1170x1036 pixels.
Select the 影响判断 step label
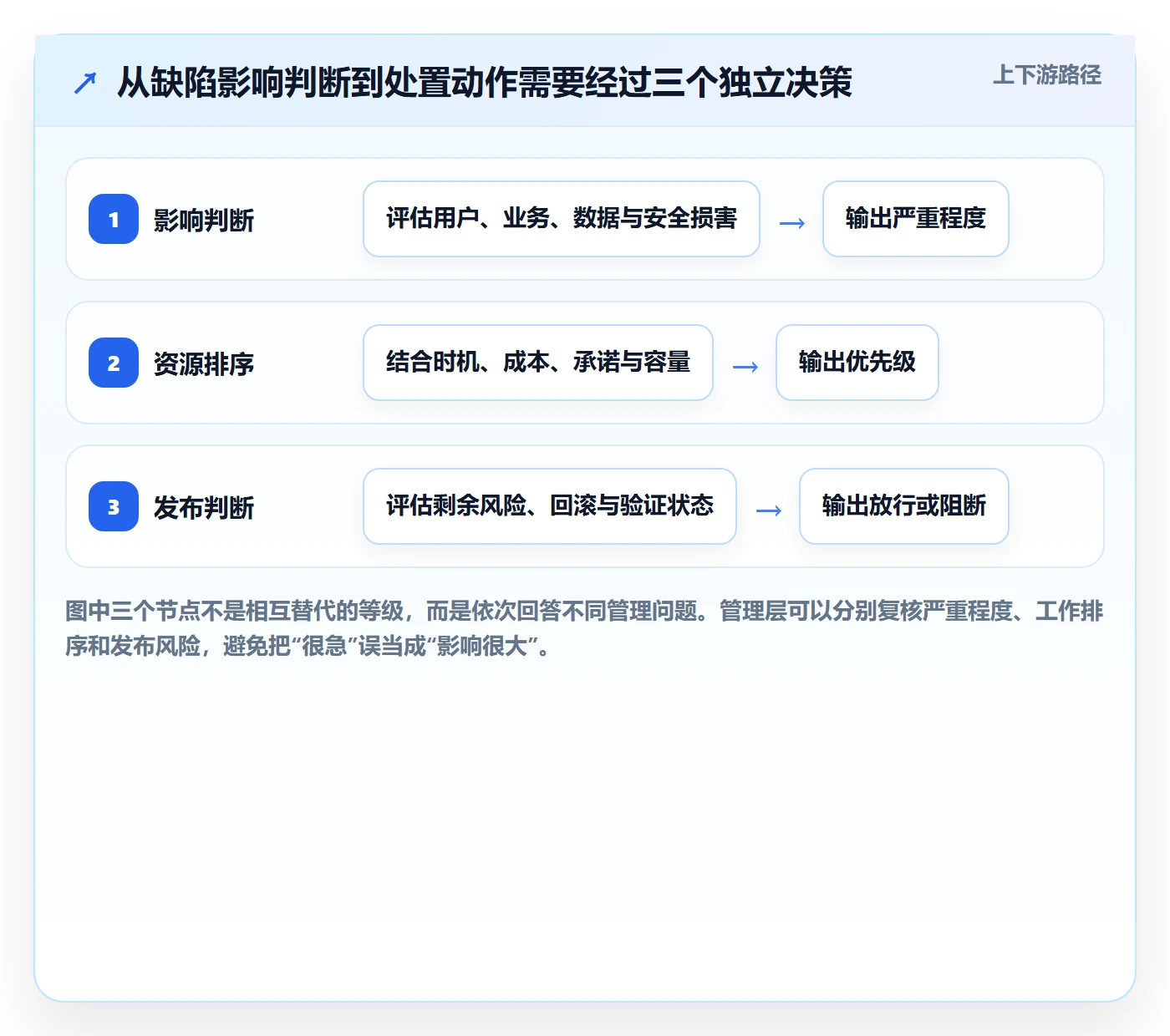click(x=204, y=220)
